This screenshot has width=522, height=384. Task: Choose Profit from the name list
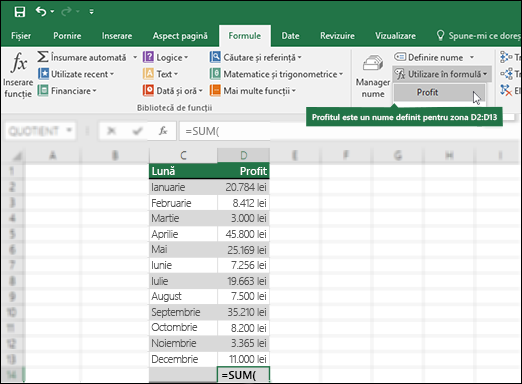point(439,92)
